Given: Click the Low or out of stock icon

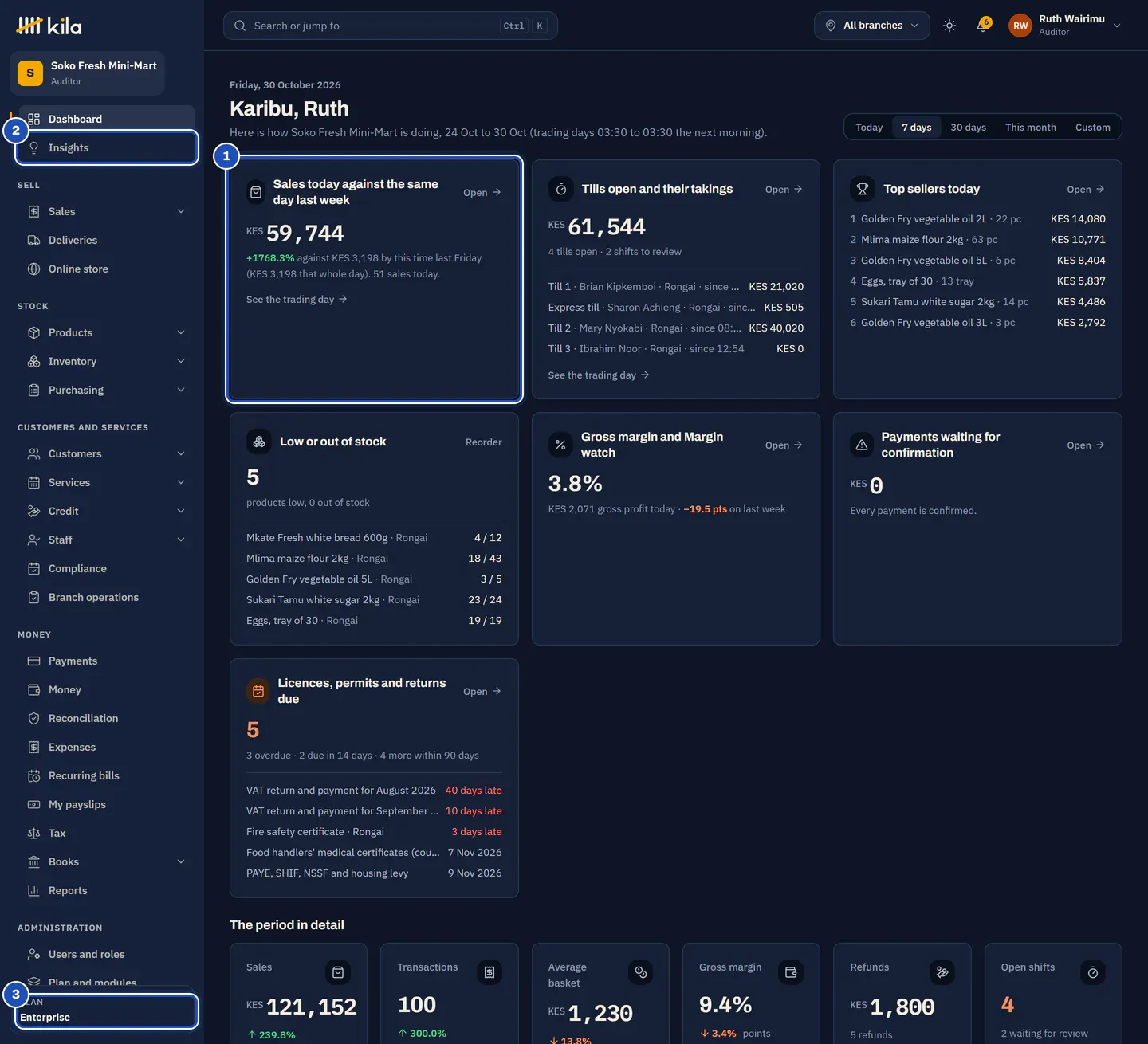Looking at the screenshot, I should (259, 442).
